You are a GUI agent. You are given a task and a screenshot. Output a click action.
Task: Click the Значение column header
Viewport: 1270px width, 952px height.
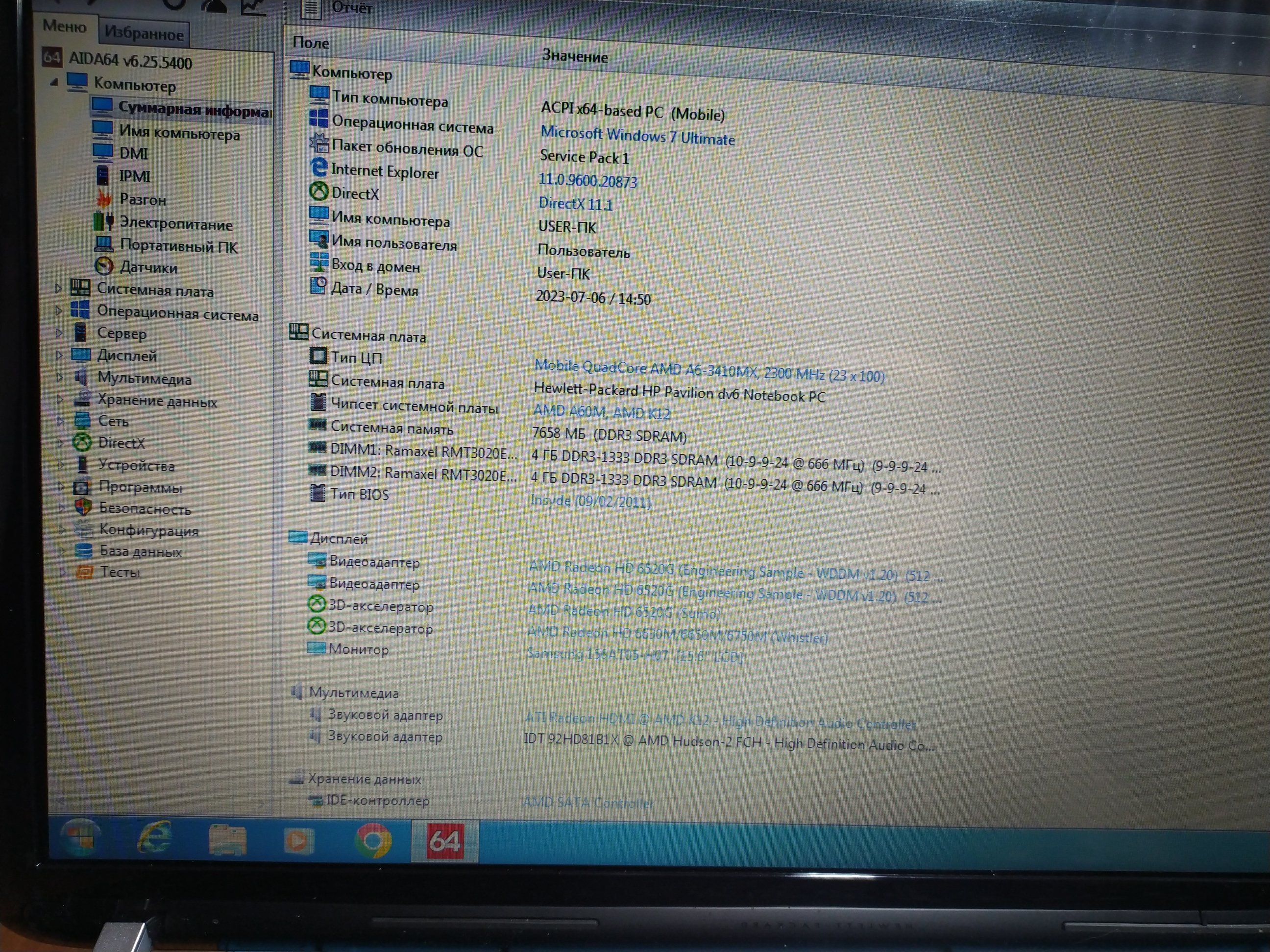point(575,56)
